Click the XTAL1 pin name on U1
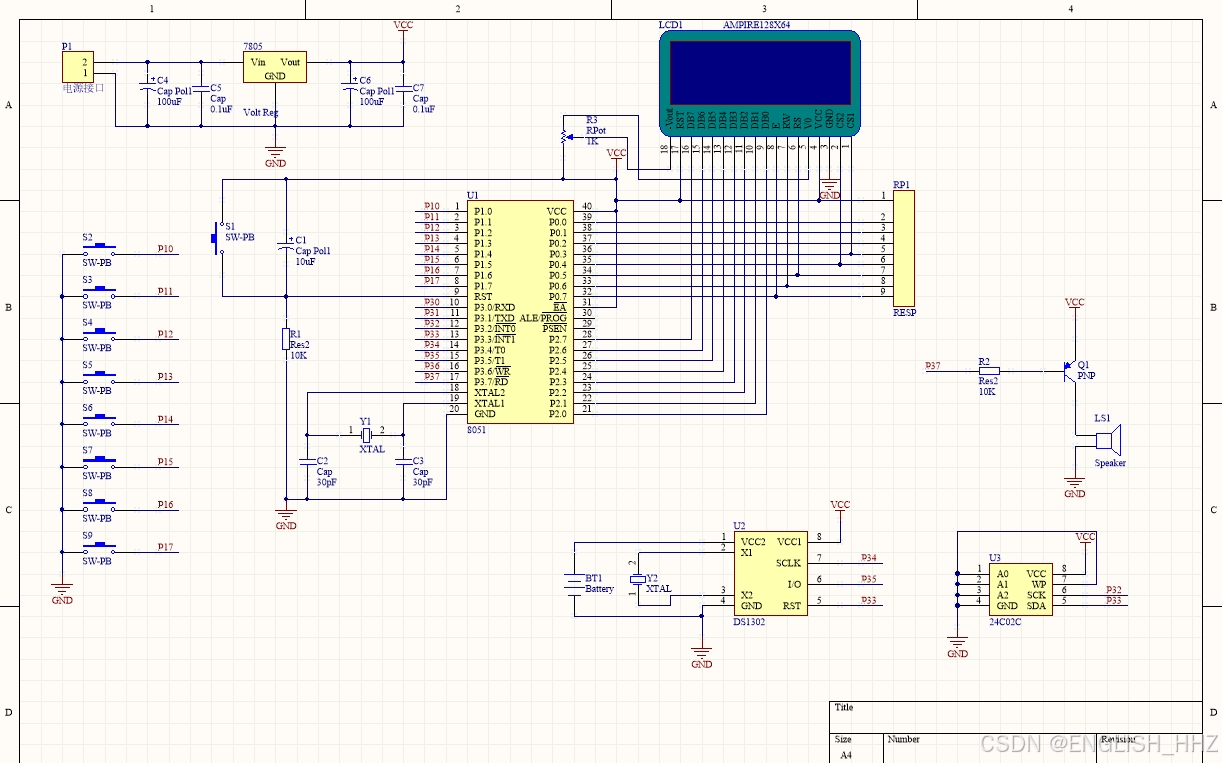Image resolution: width=1222 pixels, height=763 pixels. [490, 403]
